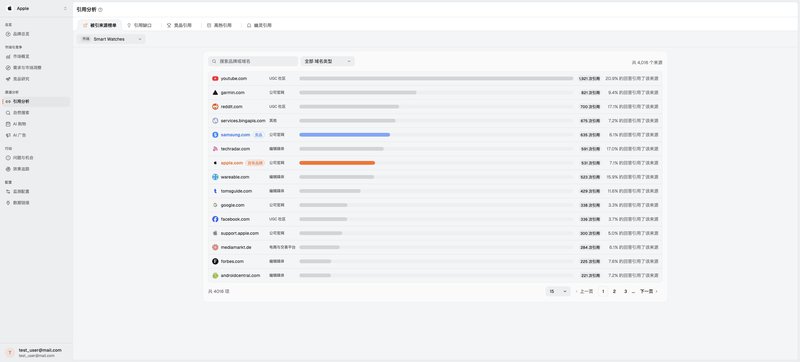The image size is (800, 362).
Task: Click the androidcentral.com favicon icon
Action: tap(215, 275)
